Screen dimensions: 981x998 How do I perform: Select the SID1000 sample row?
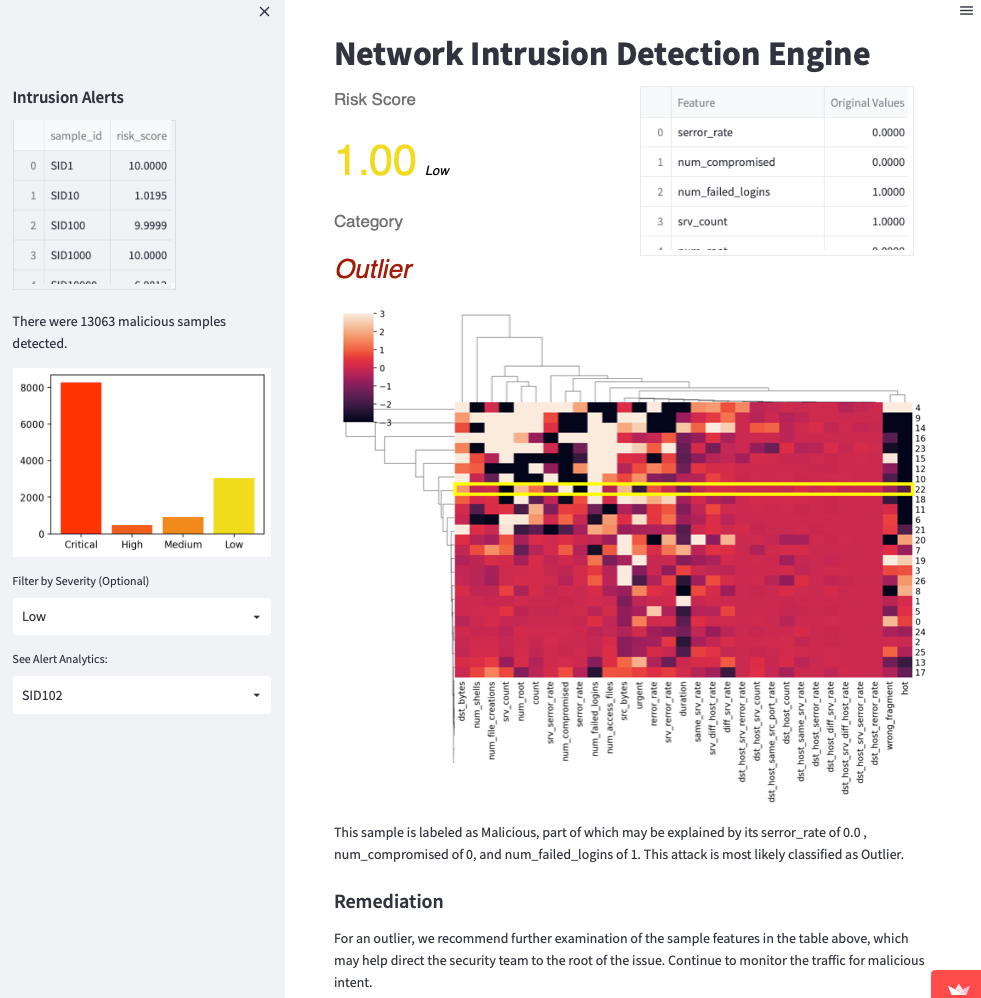coord(94,255)
